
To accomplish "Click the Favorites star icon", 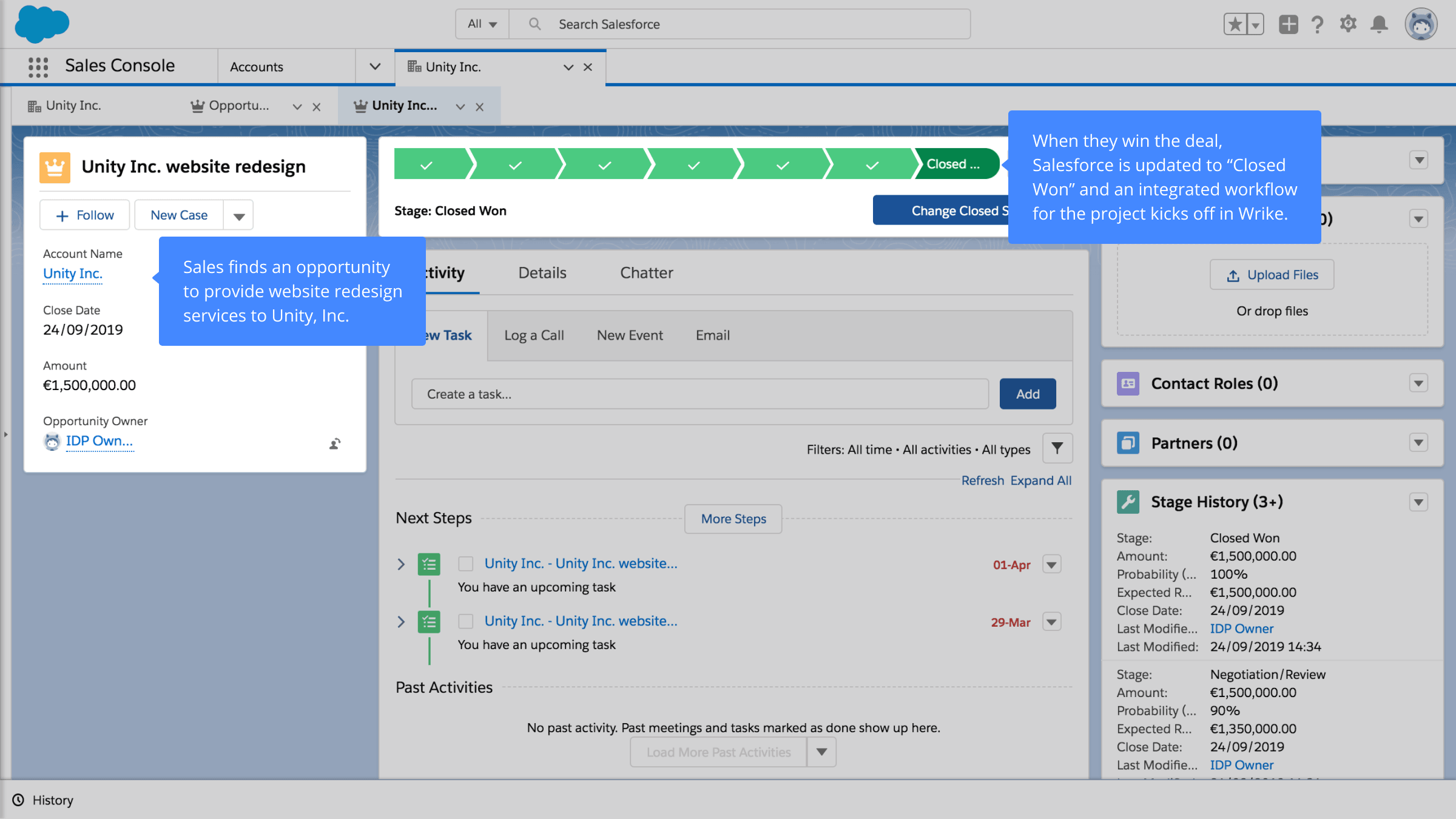I will pos(1235,24).
